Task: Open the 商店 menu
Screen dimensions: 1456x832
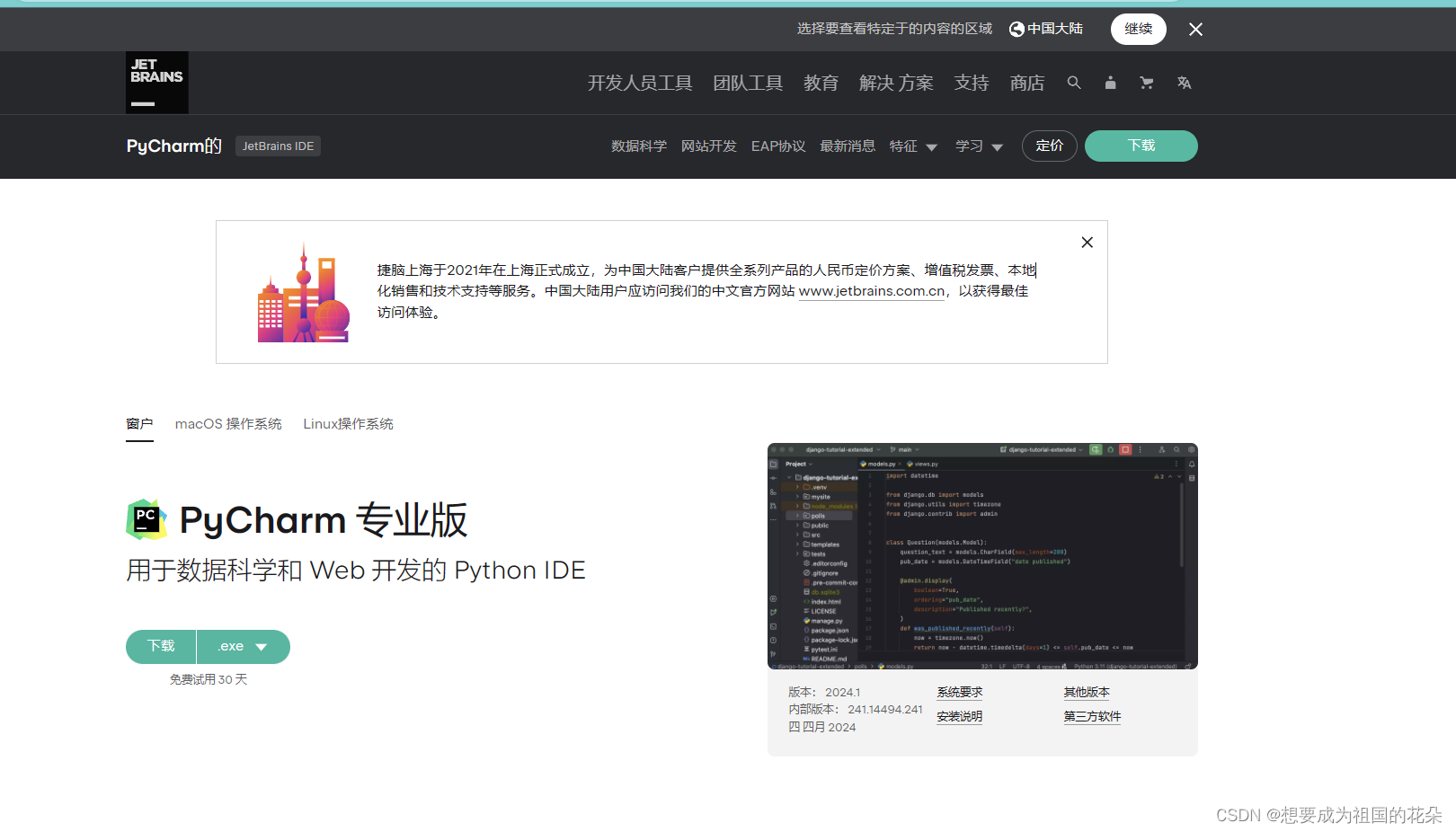Action: coord(1027,83)
